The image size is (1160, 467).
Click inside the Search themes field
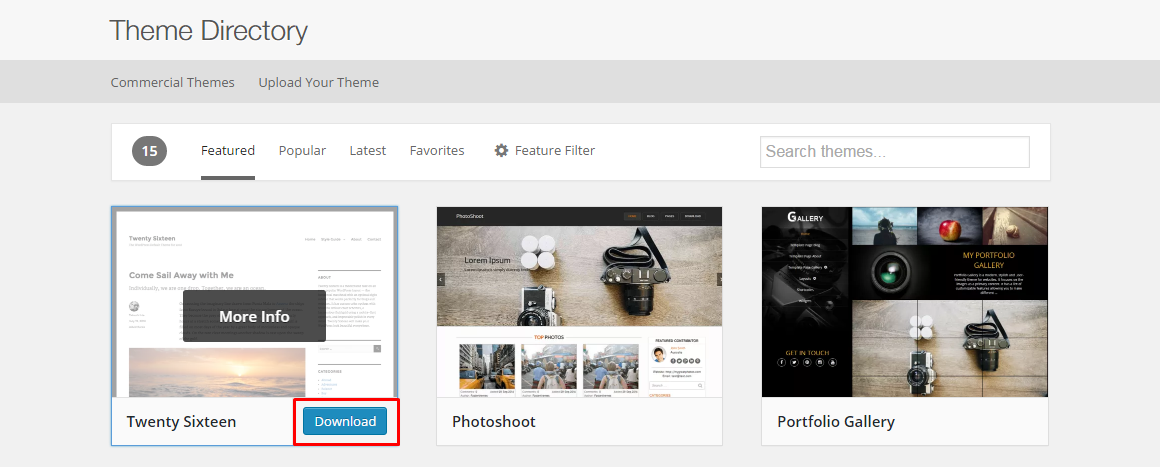tap(894, 152)
